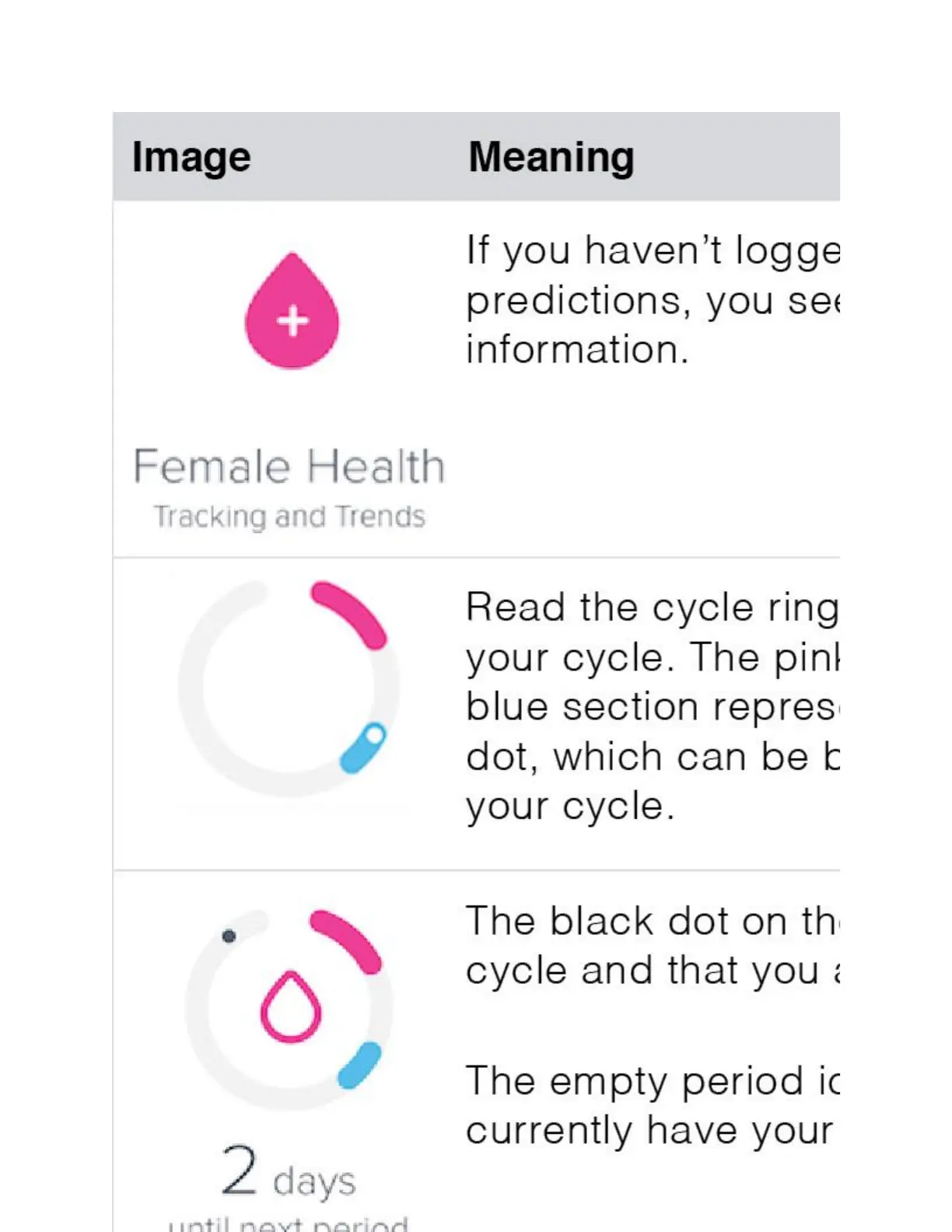
Task: Click white dot inside middle ring's blue segment
Action: (374, 734)
